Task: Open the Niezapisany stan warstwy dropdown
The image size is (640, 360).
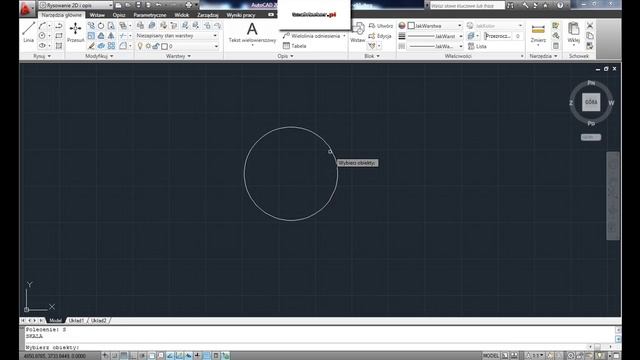Action: tap(177, 36)
